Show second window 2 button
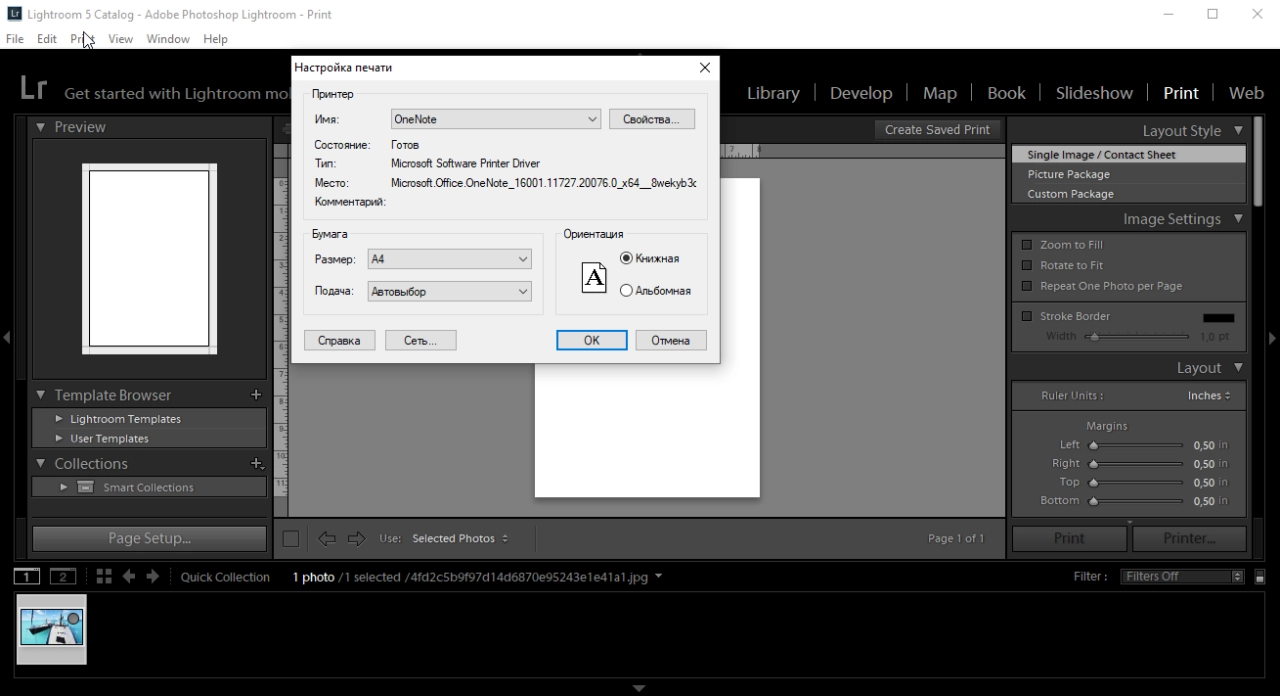 63,577
